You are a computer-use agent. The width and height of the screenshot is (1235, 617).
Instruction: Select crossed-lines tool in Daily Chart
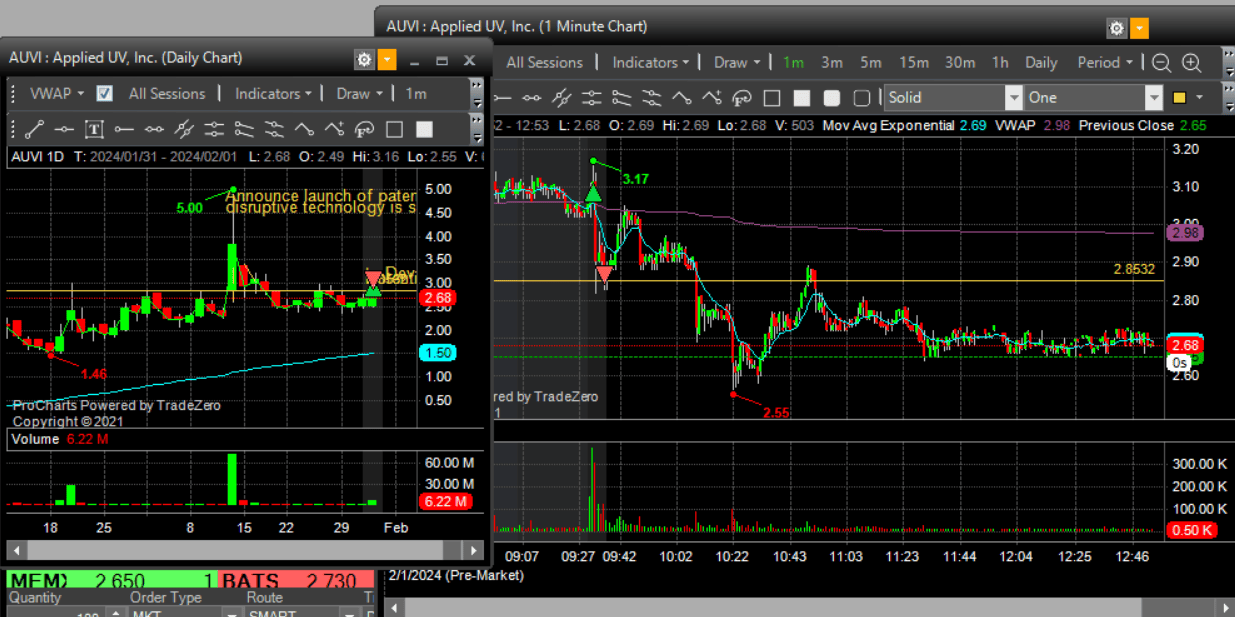point(184,129)
